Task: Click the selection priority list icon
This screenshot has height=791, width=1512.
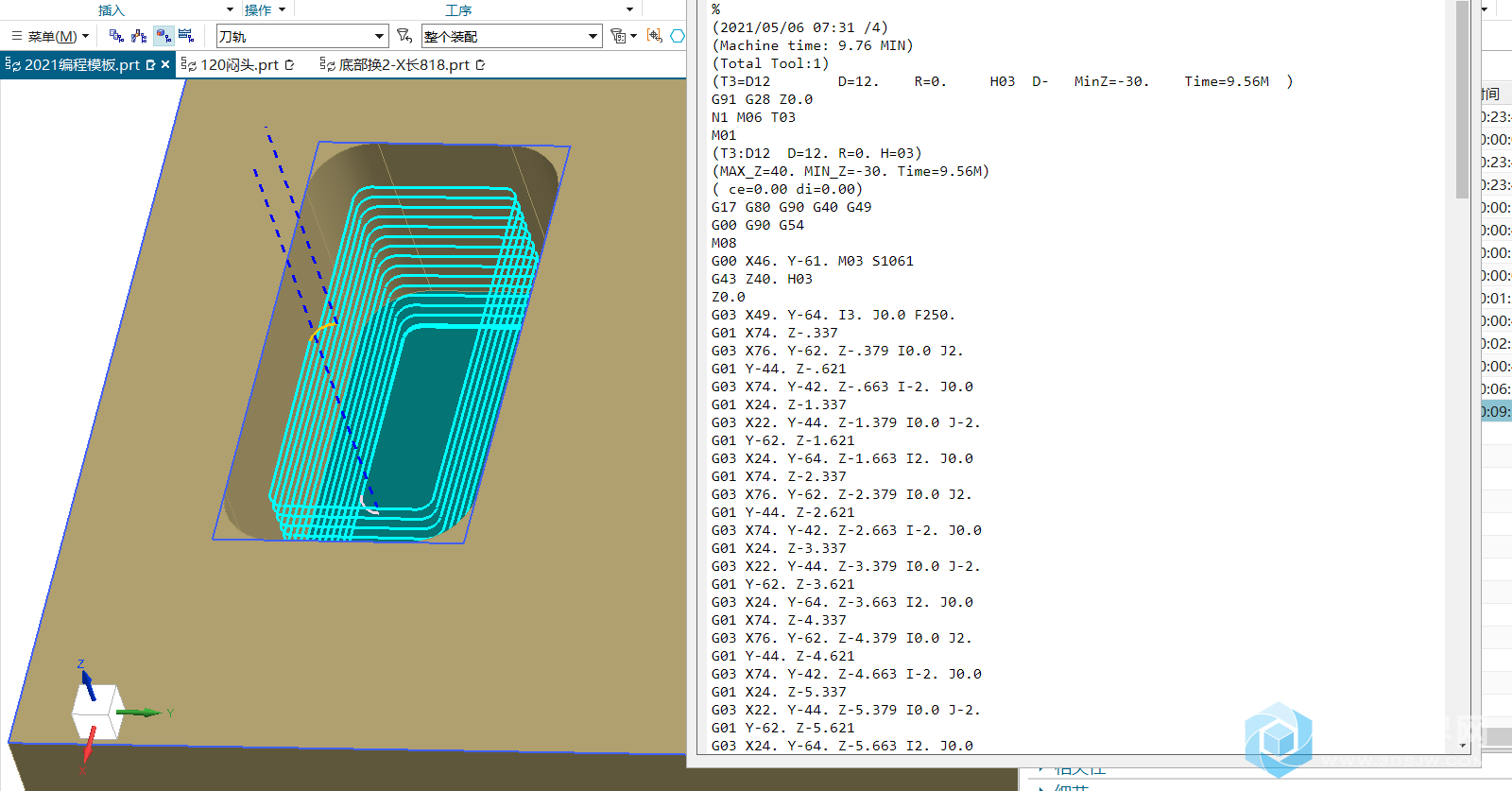Action: (618, 36)
